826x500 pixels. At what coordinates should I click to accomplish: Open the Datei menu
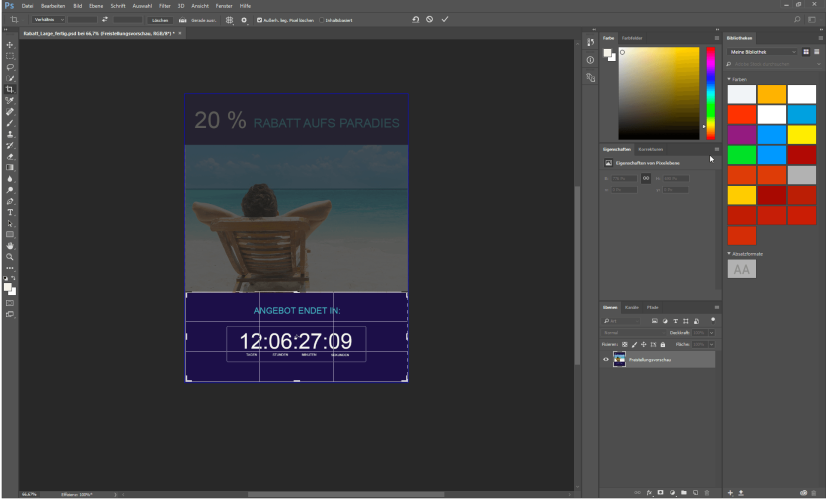tap(27, 6)
